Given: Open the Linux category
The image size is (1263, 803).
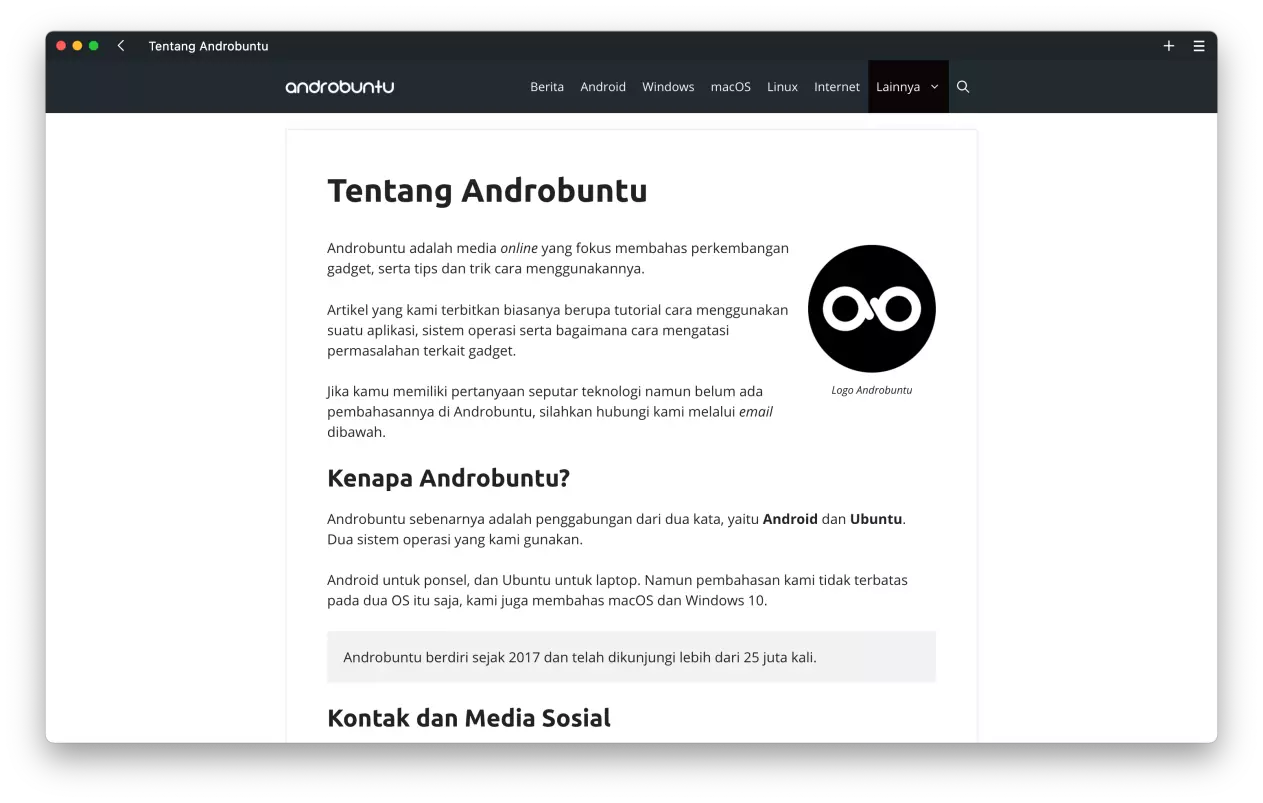Looking at the screenshot, I should coord(782,87).
